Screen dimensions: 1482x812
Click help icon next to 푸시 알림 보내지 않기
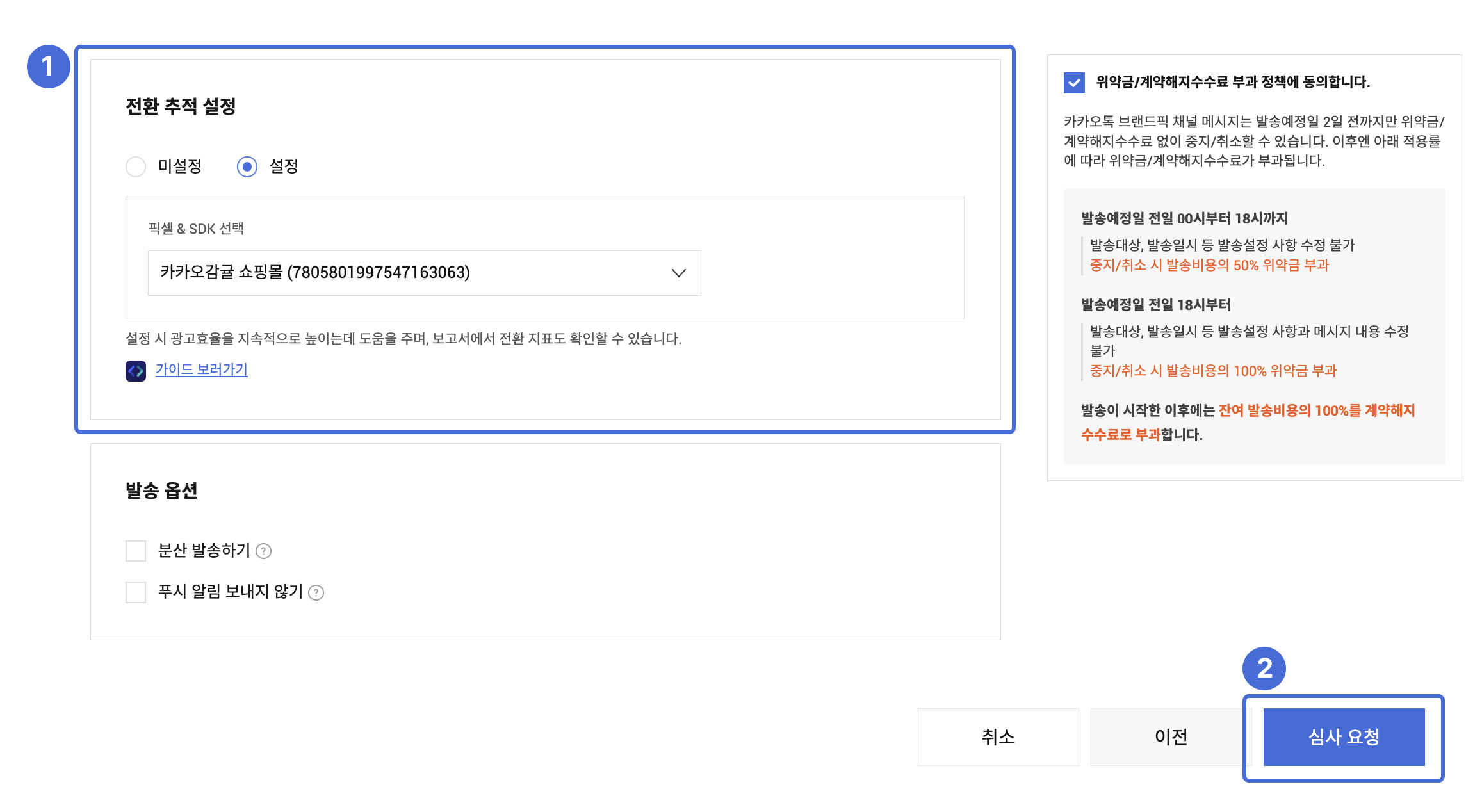pyautogui.click(x=316, y=593)
